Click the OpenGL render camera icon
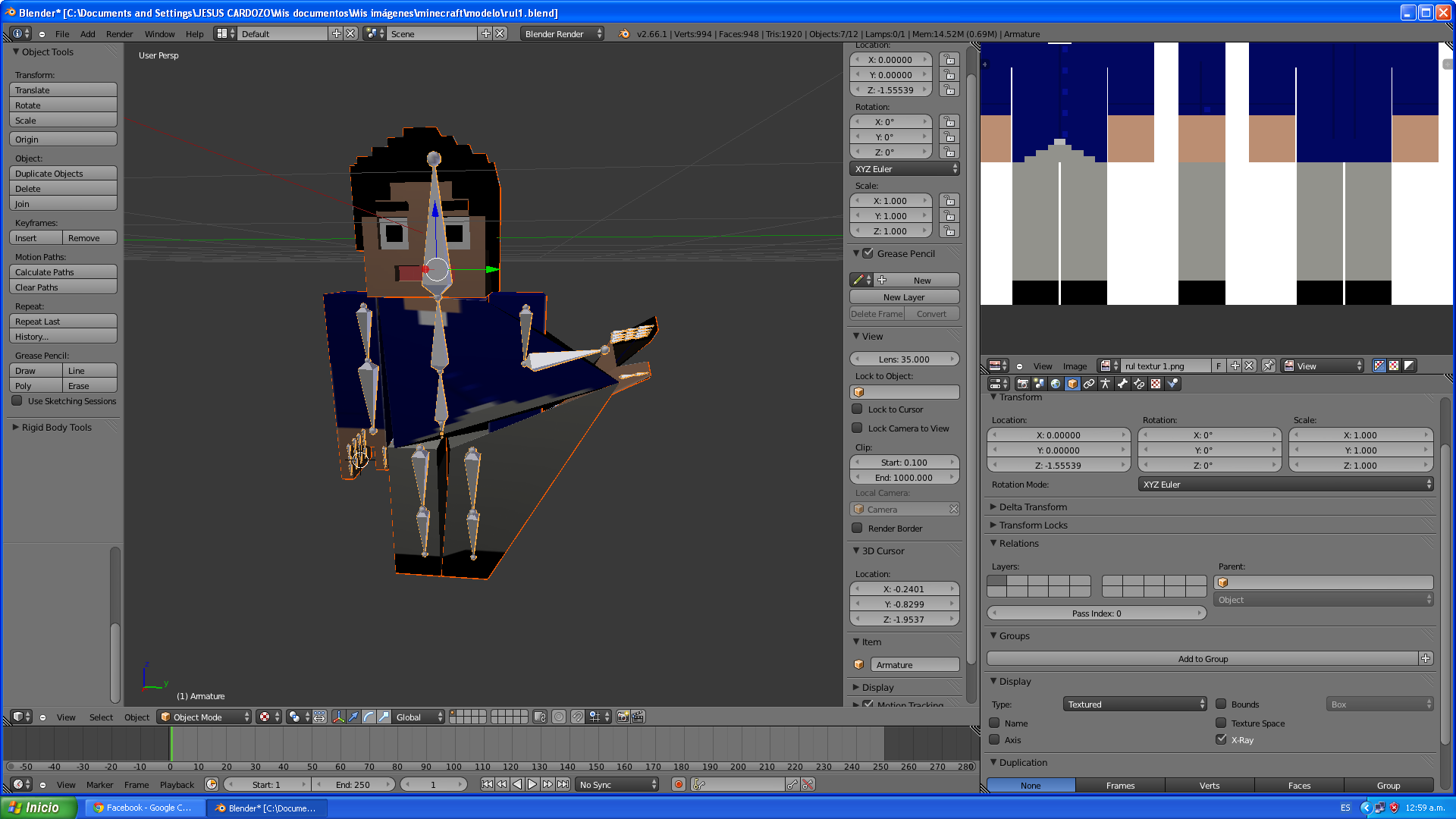 coord(623,717)
